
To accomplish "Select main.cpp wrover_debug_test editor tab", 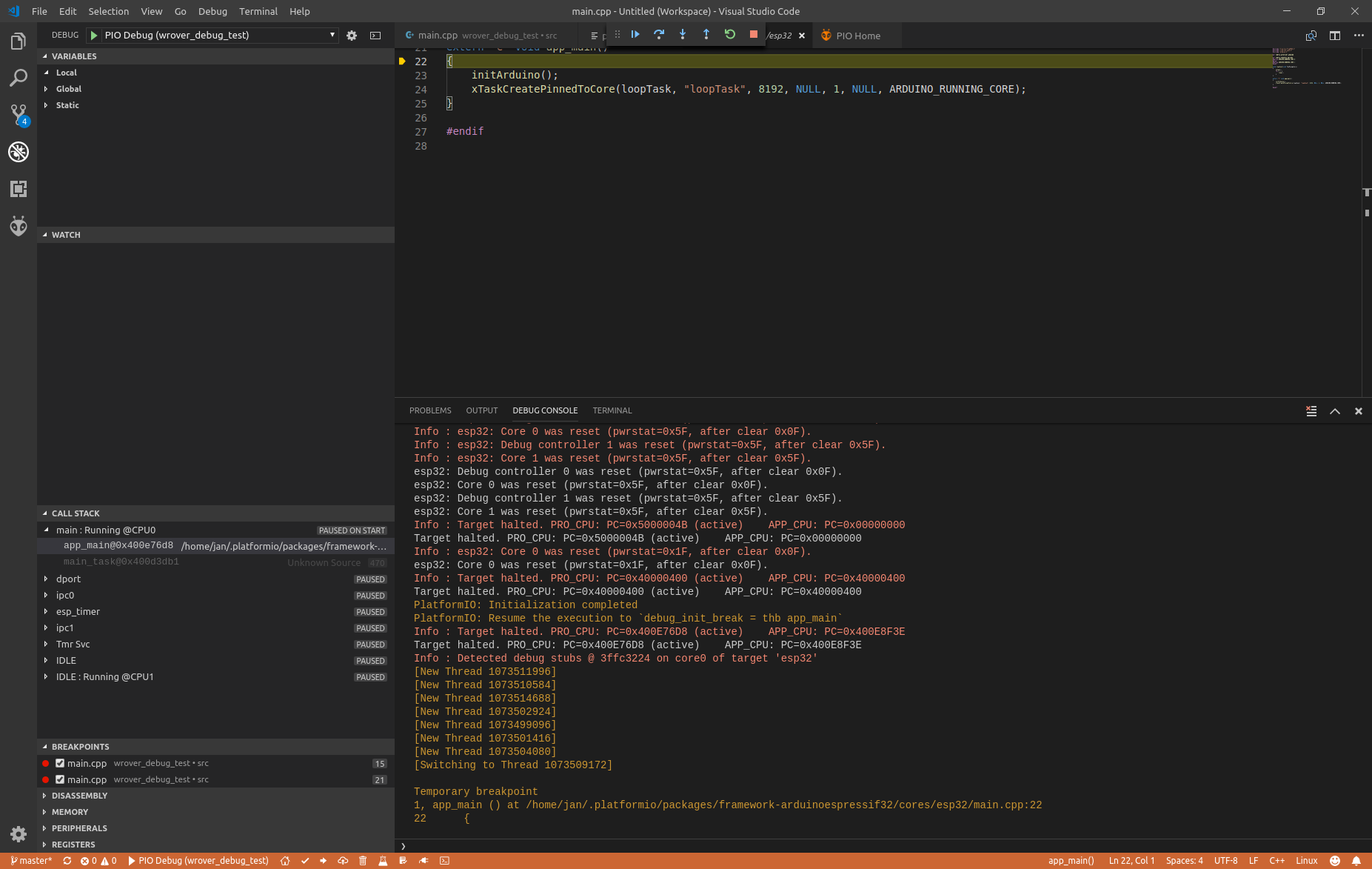I will [487, 36].
